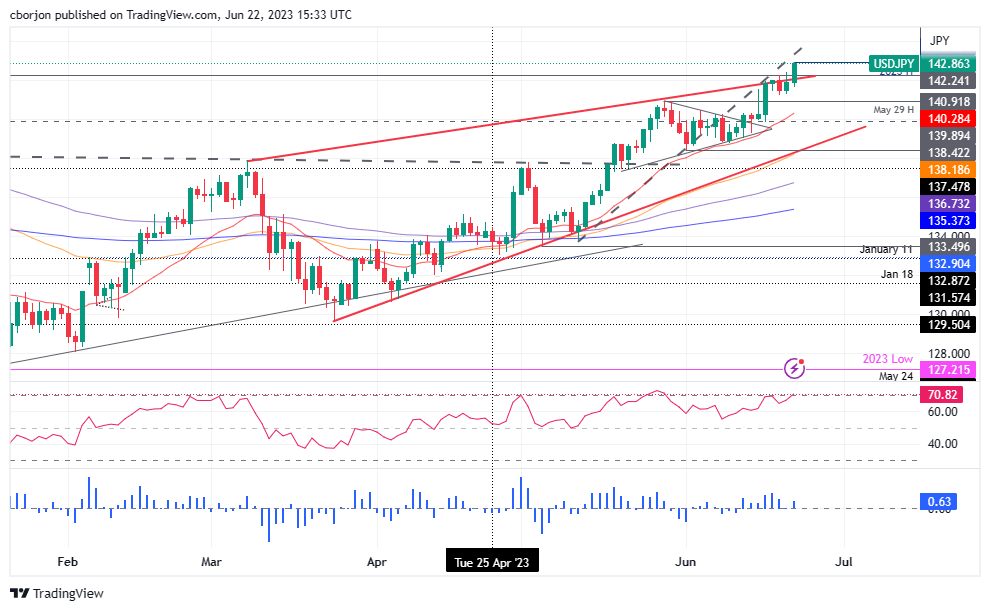Open the red notification dot on flash icon
Image resolution: width=990 pixels, height=611 pixels.
tap(803, 362)
